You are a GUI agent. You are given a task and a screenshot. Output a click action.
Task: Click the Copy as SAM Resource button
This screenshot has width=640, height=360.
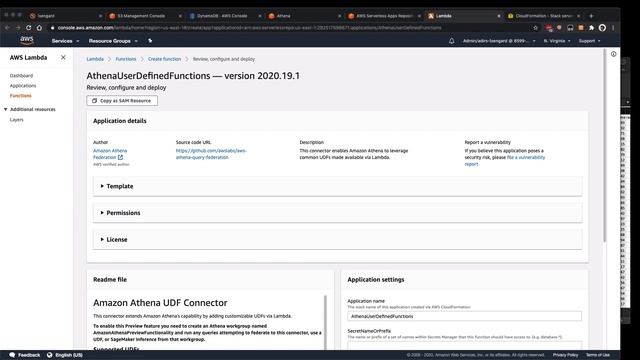pyautogui.click(x=122, y=100)
